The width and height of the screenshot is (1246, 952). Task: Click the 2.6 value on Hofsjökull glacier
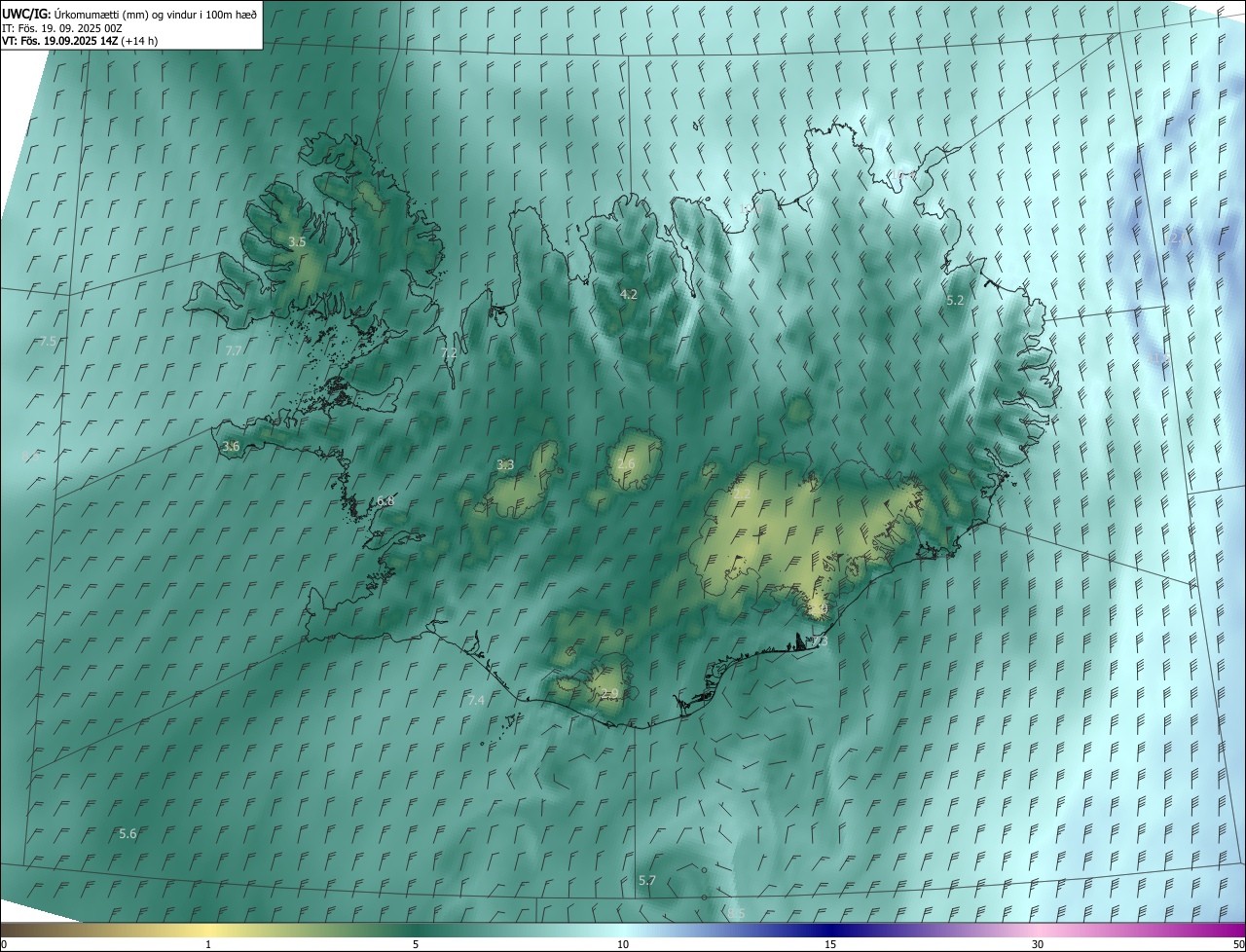coord(626,464)
